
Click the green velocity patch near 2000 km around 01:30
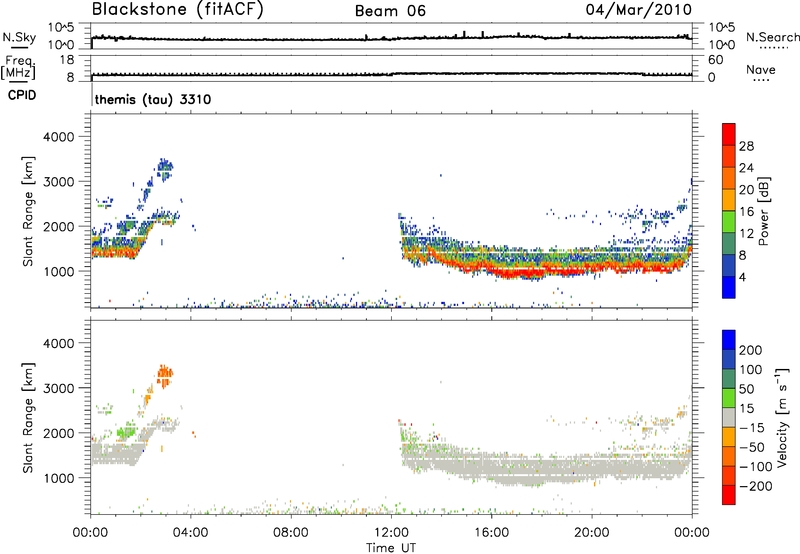(127, 433)
